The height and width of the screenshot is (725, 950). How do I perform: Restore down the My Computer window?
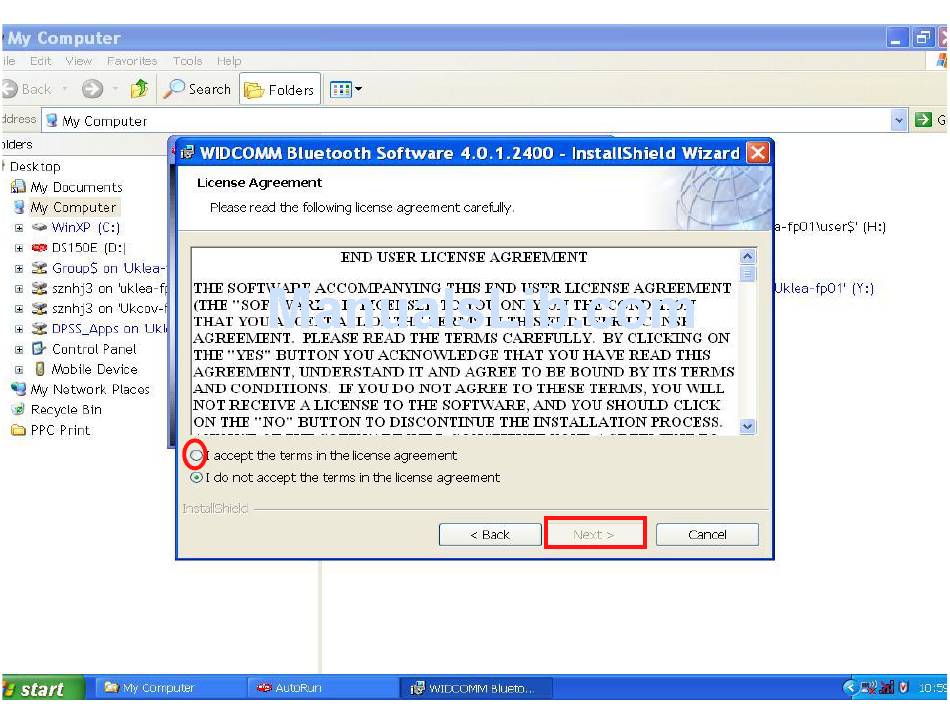923,38
